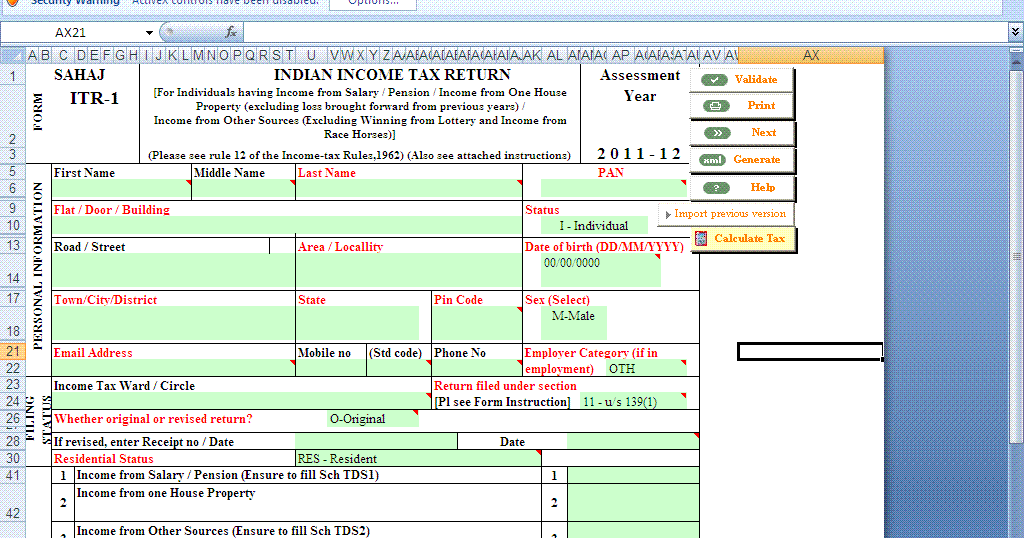
Task: Click the Area / Locality input cell
Action: point(409,271)
